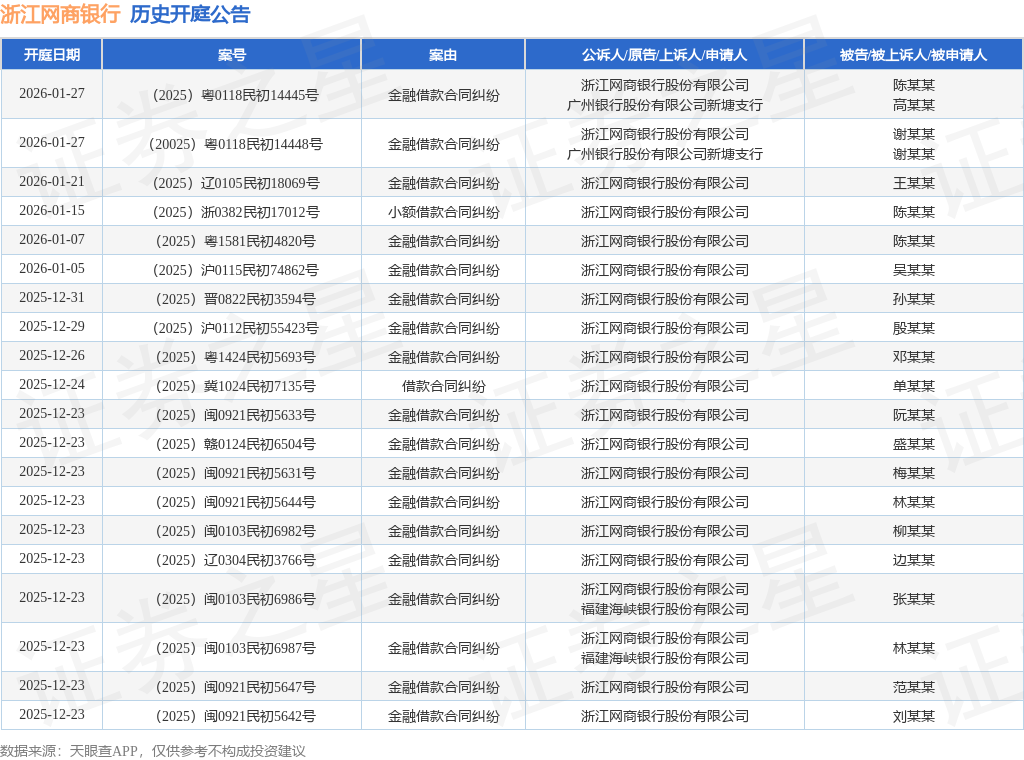
Task: Select the 案由 column header
Action: coord(443,55)
